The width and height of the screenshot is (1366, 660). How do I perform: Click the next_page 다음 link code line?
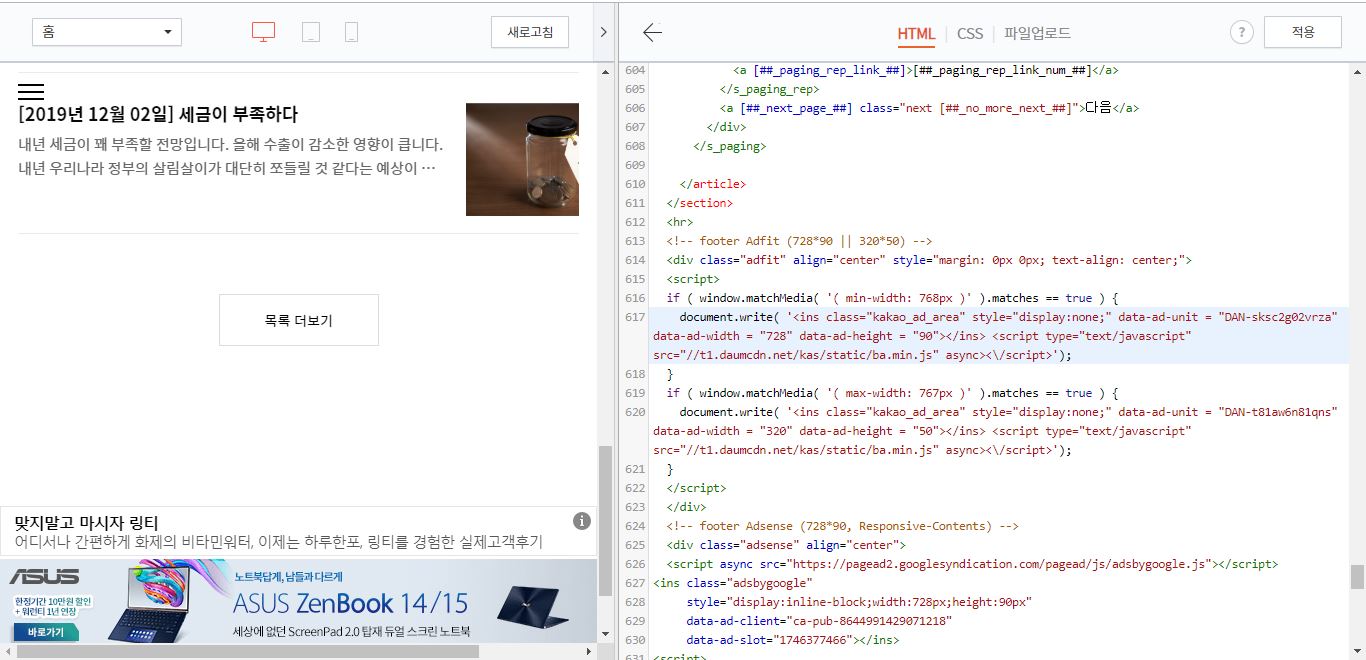(x=929, y=108)
